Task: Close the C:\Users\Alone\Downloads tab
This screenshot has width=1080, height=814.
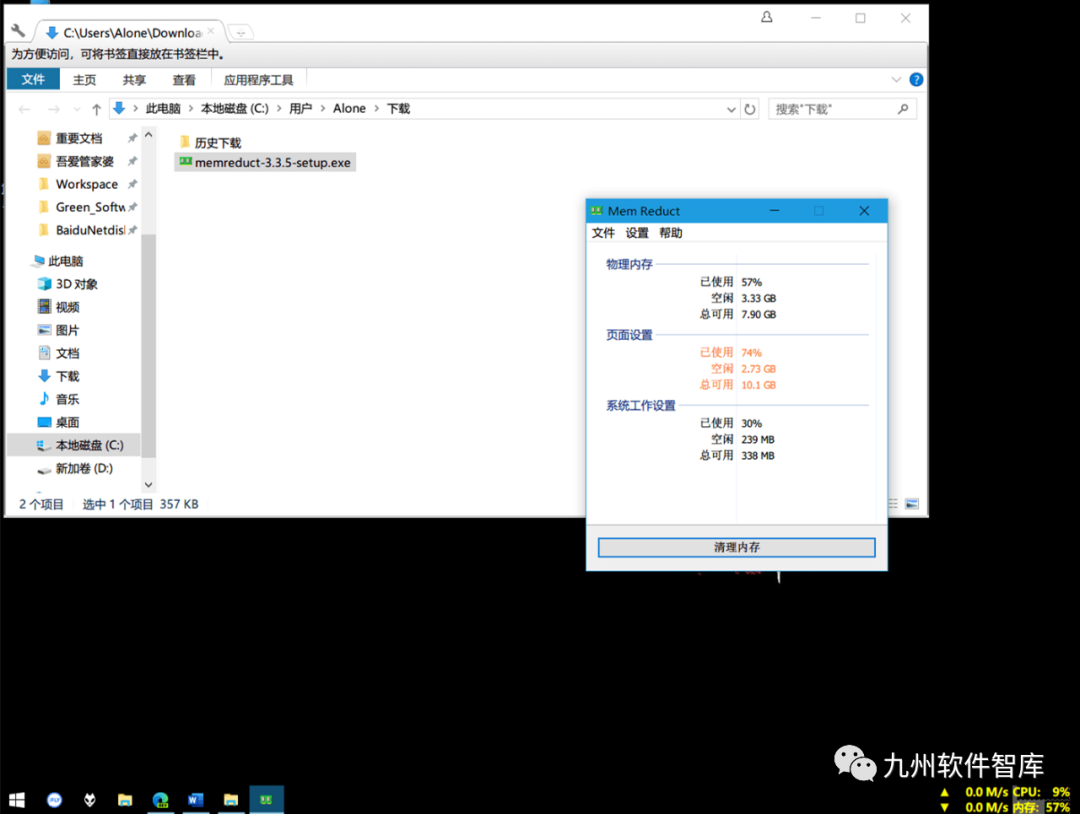Action: click(211, 31)
